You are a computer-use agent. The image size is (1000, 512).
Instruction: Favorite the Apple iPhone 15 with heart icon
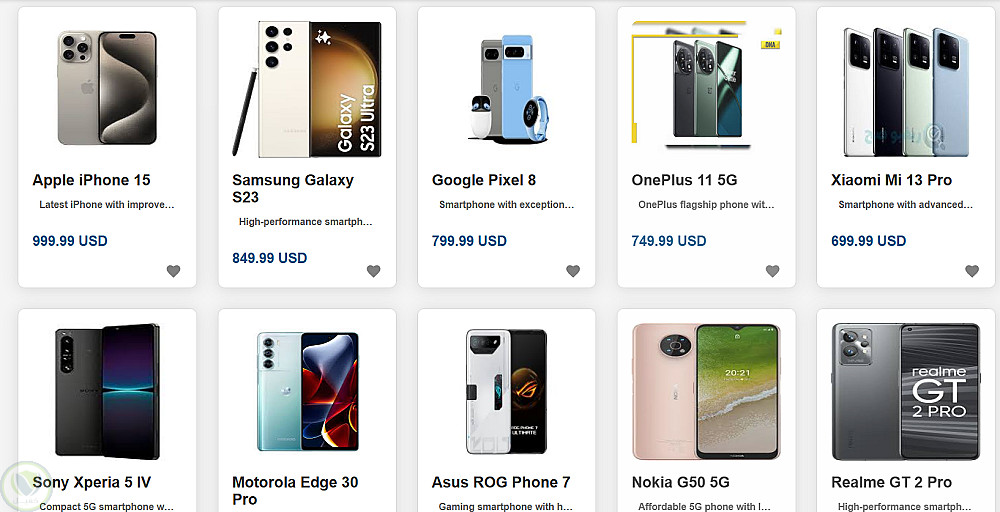(173, 271)
